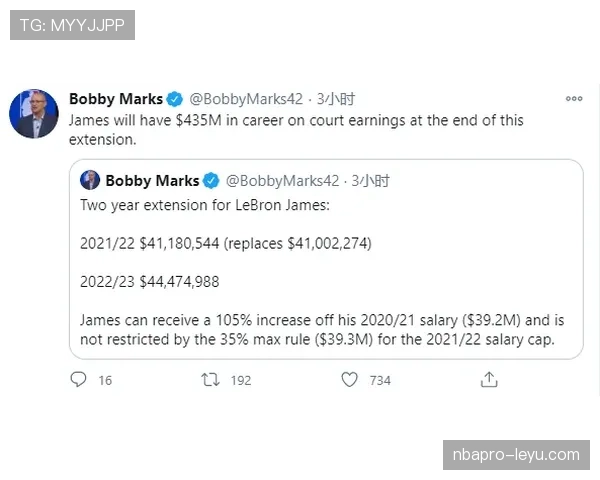Click verified badge beside main Bobby Marks name
Viewport: 600px width, 480px height.
coord(174,99)
